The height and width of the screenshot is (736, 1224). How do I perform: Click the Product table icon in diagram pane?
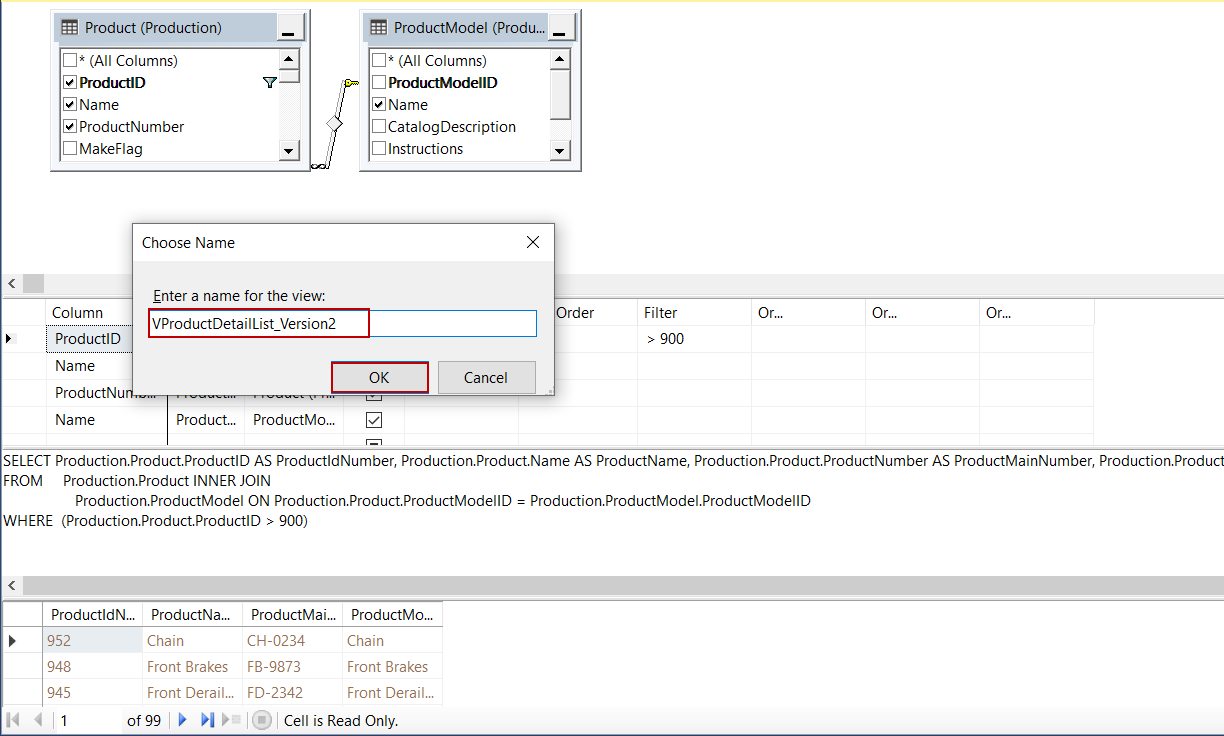[70, 28]
